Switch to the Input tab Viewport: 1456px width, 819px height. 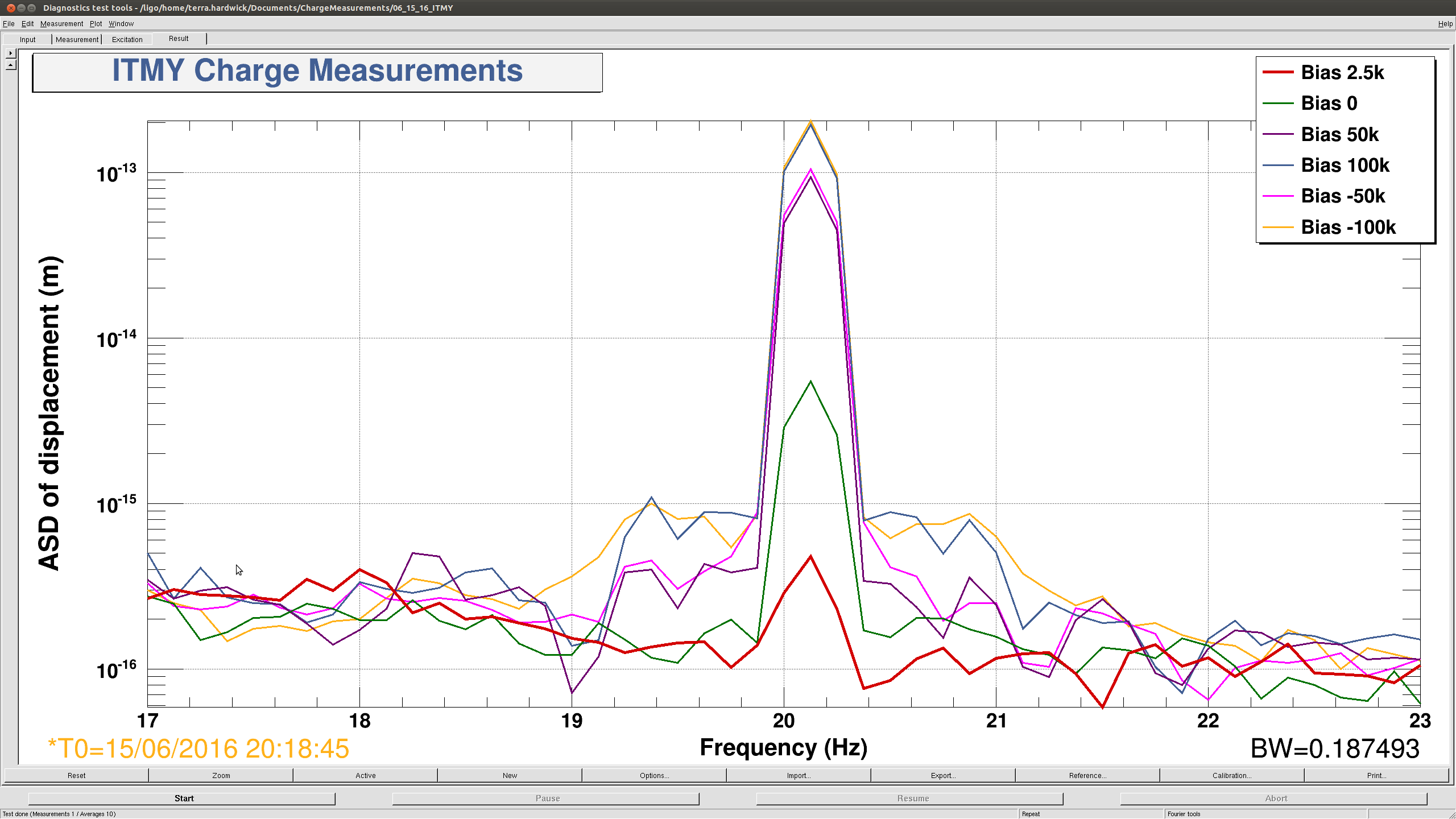(27, 39)
